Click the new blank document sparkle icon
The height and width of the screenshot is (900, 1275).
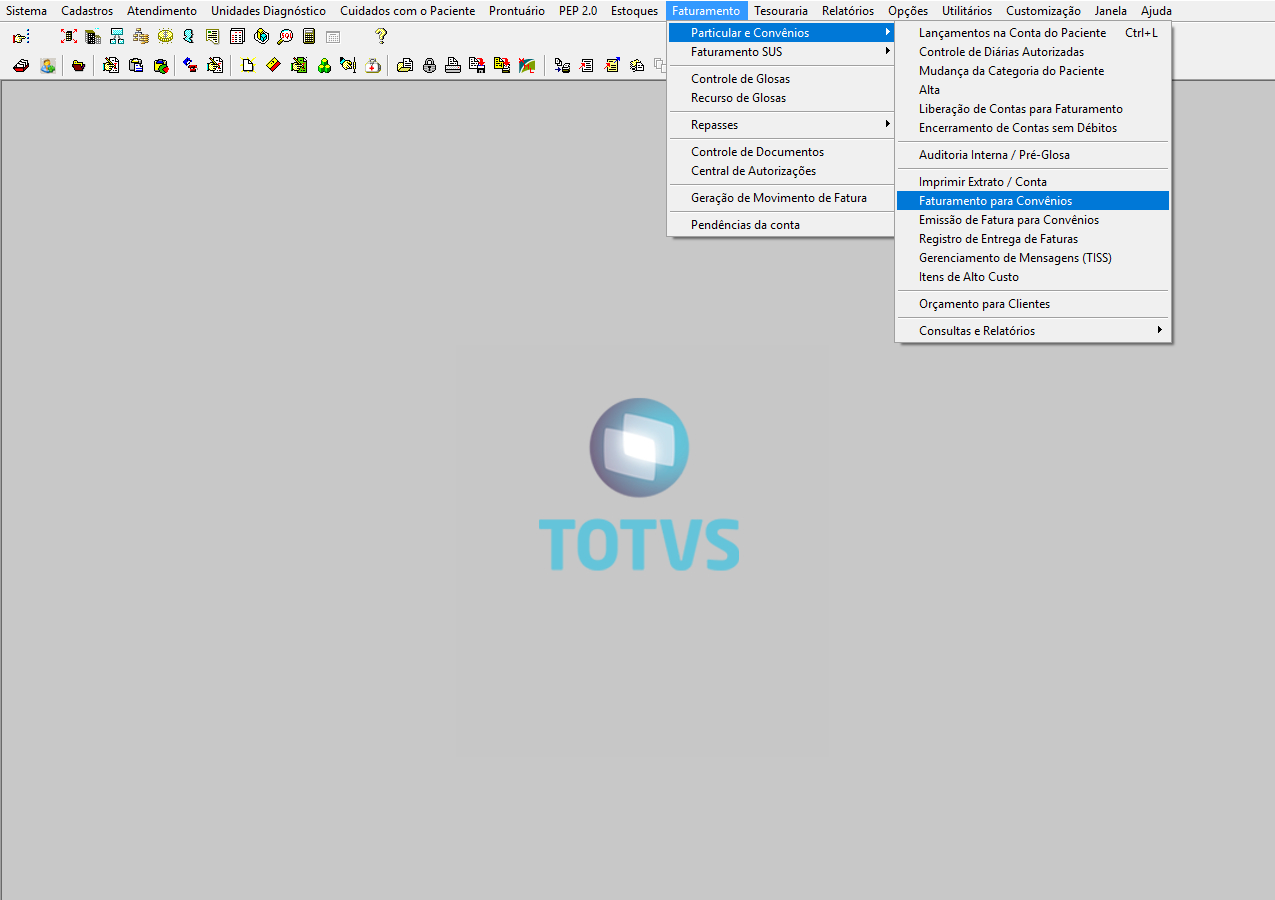(247, 66)
